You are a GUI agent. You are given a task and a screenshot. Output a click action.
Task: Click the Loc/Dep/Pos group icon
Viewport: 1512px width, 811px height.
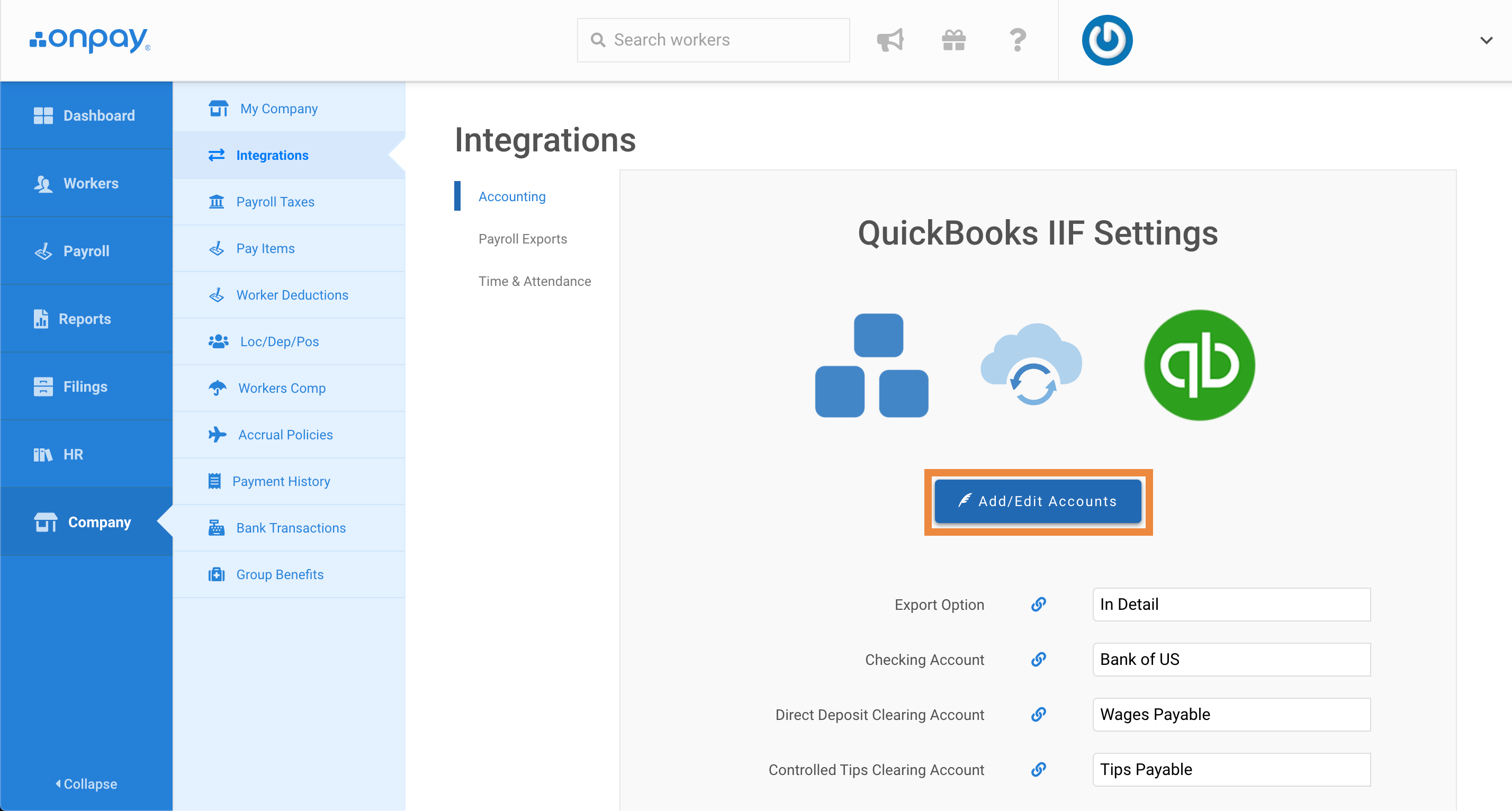pyautogui.click(x=218, y=341)
